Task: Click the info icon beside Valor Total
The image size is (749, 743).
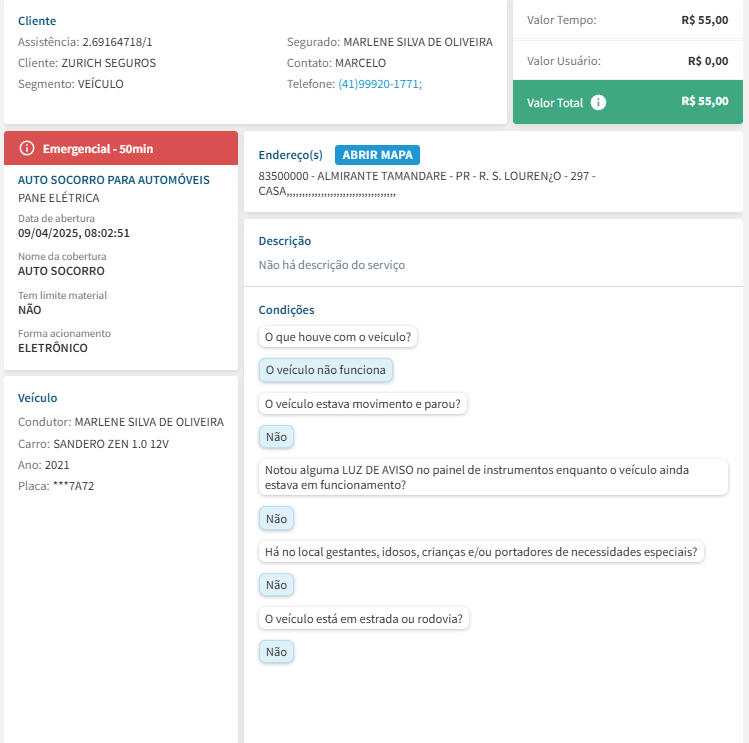Action: click(x=598, y=102)
